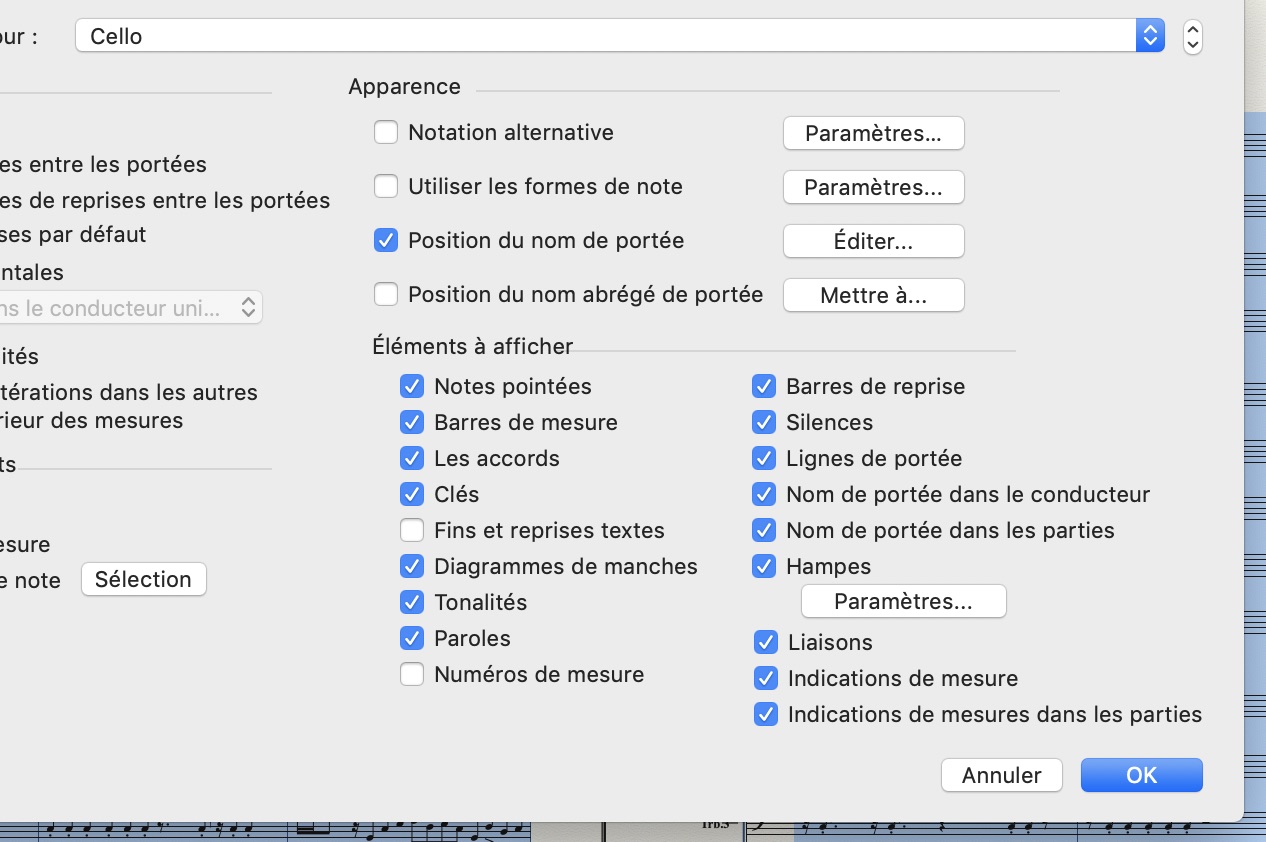The image size is (1266, 842).
Task: Enable Position du nom abrégé de portée
Action: pos(386,294)
